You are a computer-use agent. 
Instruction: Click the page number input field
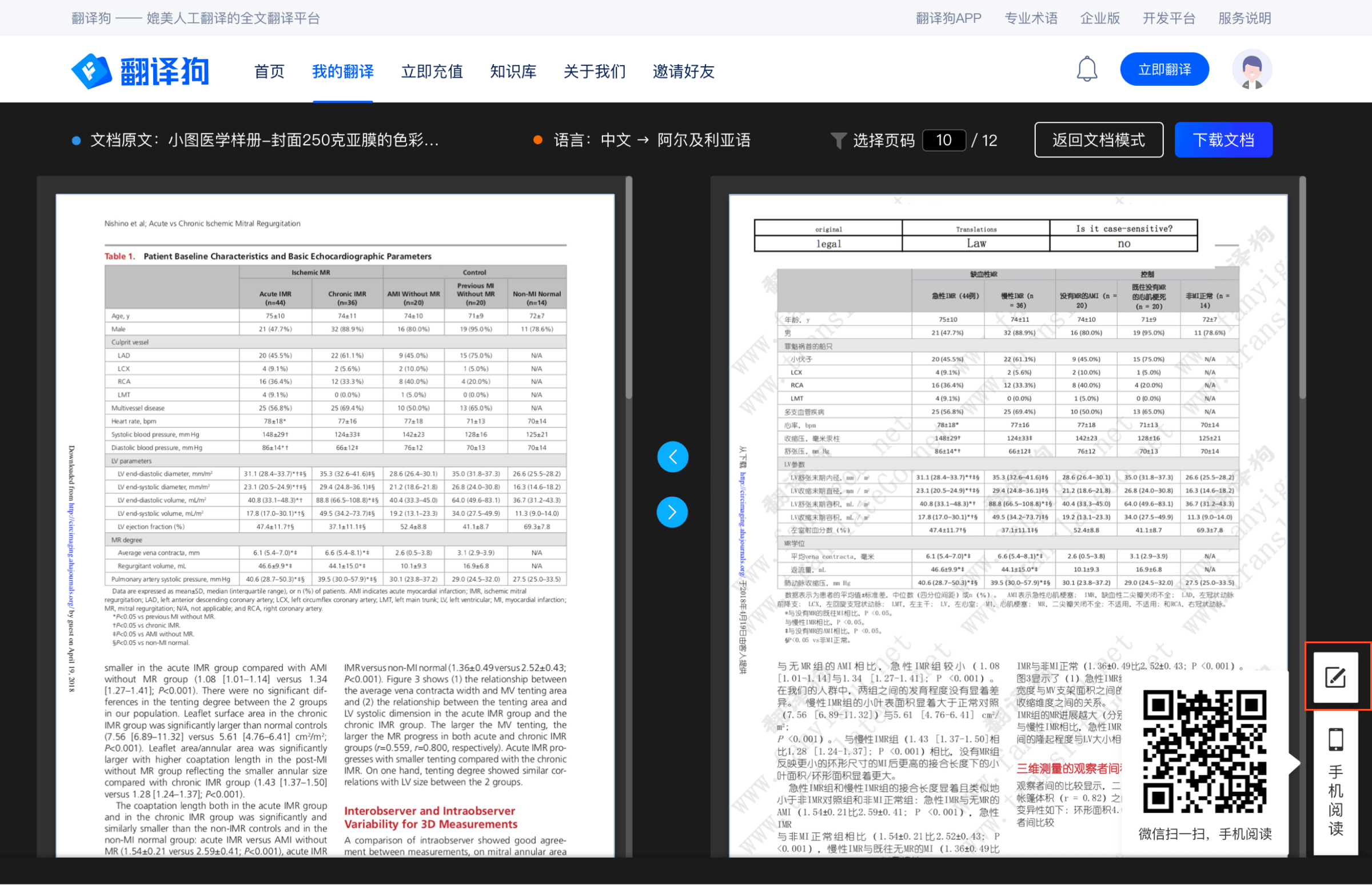[x=943, y=140]
